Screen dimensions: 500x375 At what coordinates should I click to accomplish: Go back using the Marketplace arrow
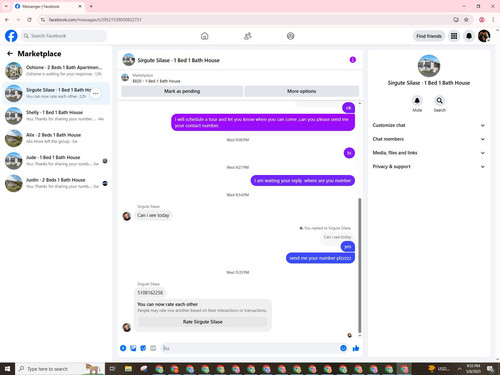(10, 53)
